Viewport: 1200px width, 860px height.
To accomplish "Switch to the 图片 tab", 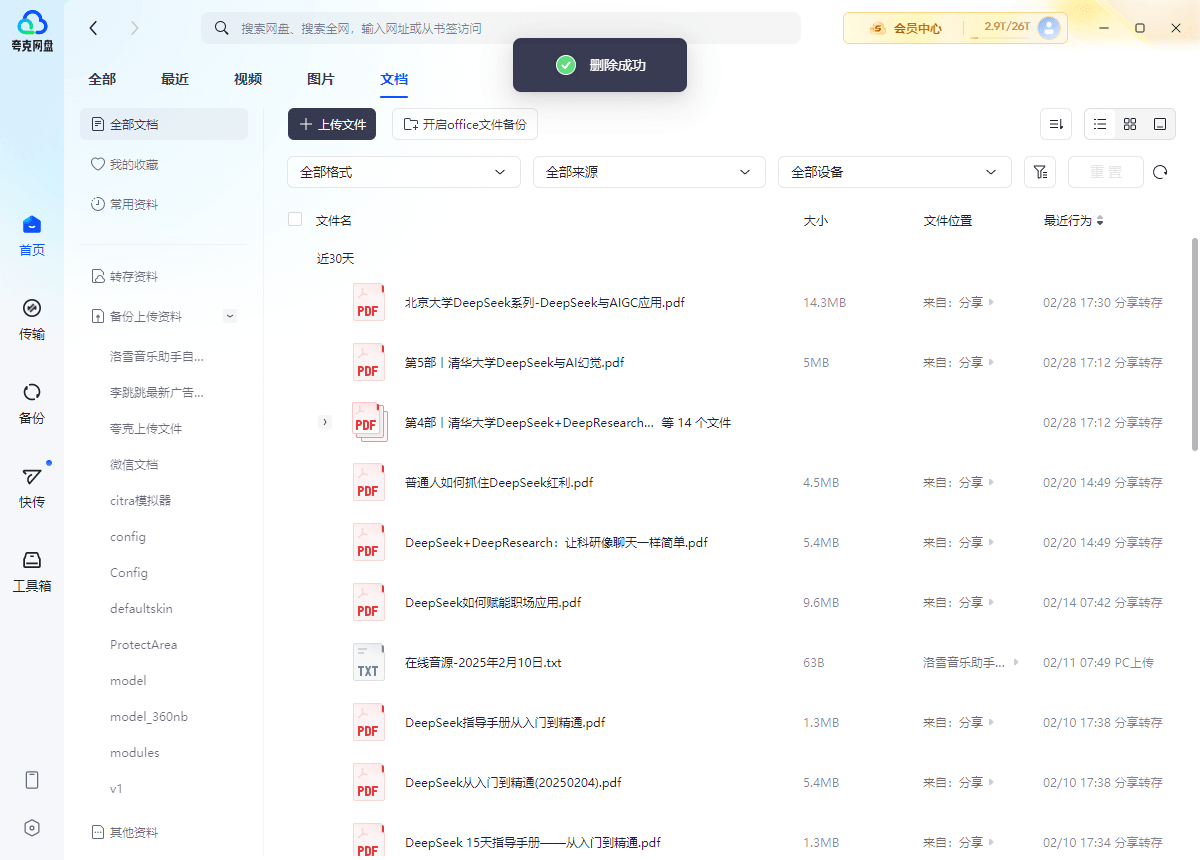I will [320, 78].
